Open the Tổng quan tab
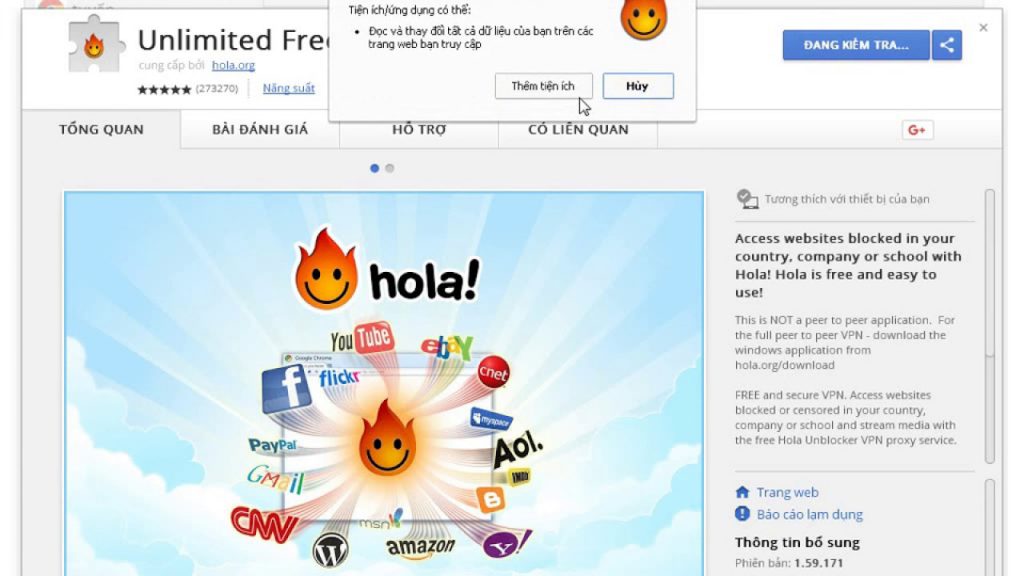Viewport: 1024px width, 576px height. [101, 129]
